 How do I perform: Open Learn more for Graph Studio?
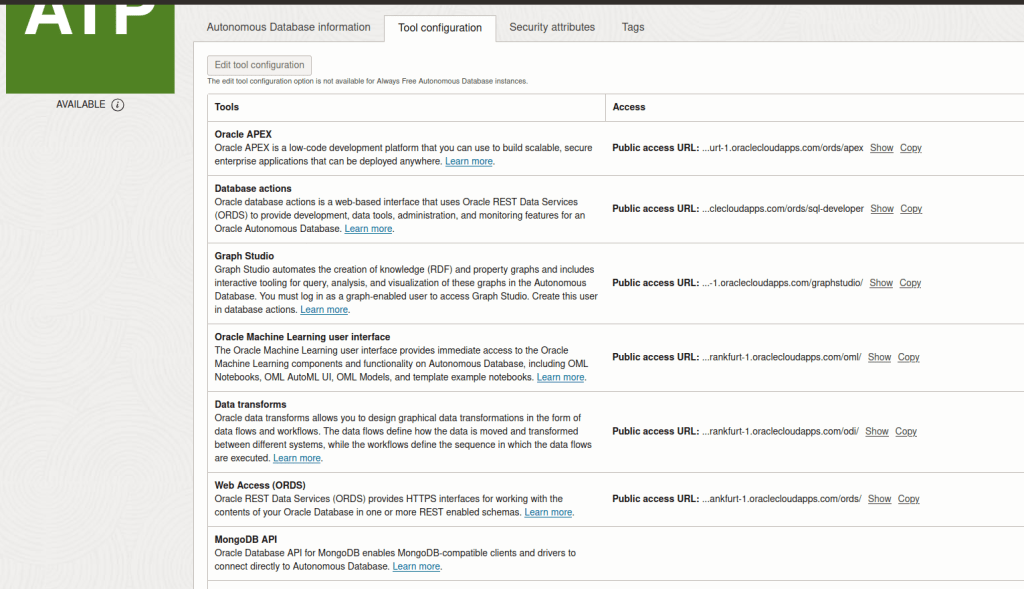click(324, 310)
